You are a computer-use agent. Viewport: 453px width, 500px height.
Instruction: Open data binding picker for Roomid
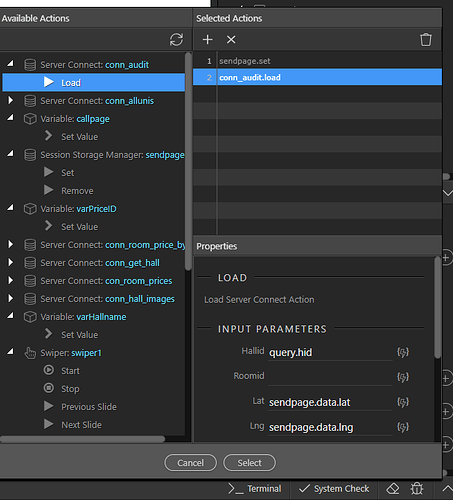(403, 377)
